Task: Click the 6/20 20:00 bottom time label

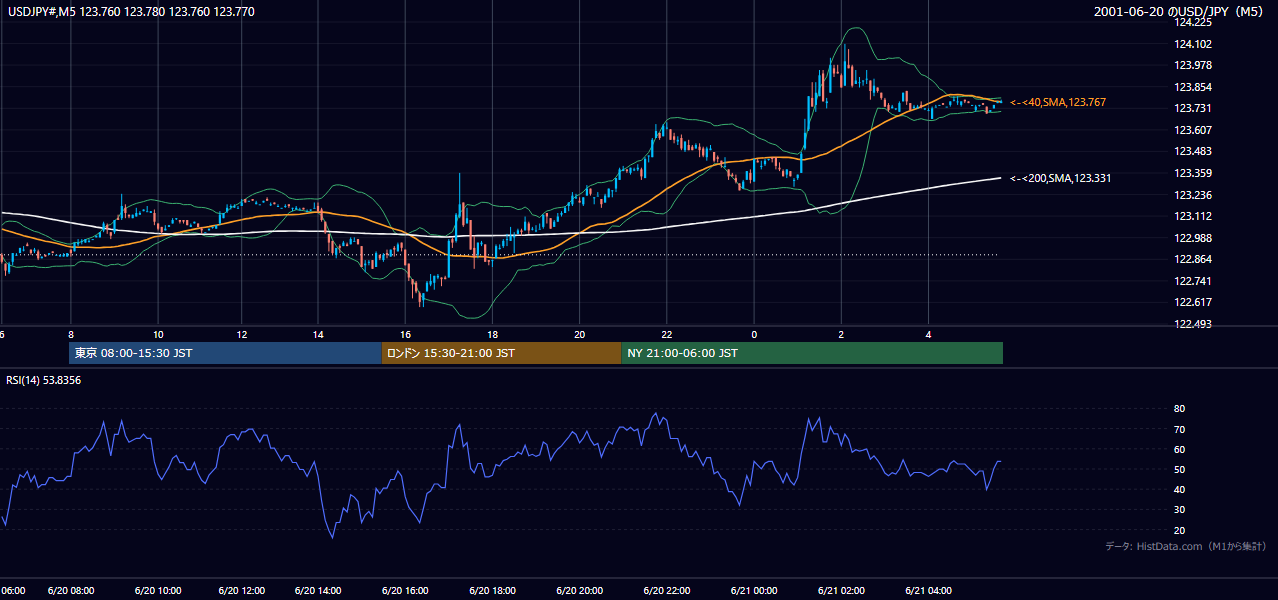Action: coord(580,591)
